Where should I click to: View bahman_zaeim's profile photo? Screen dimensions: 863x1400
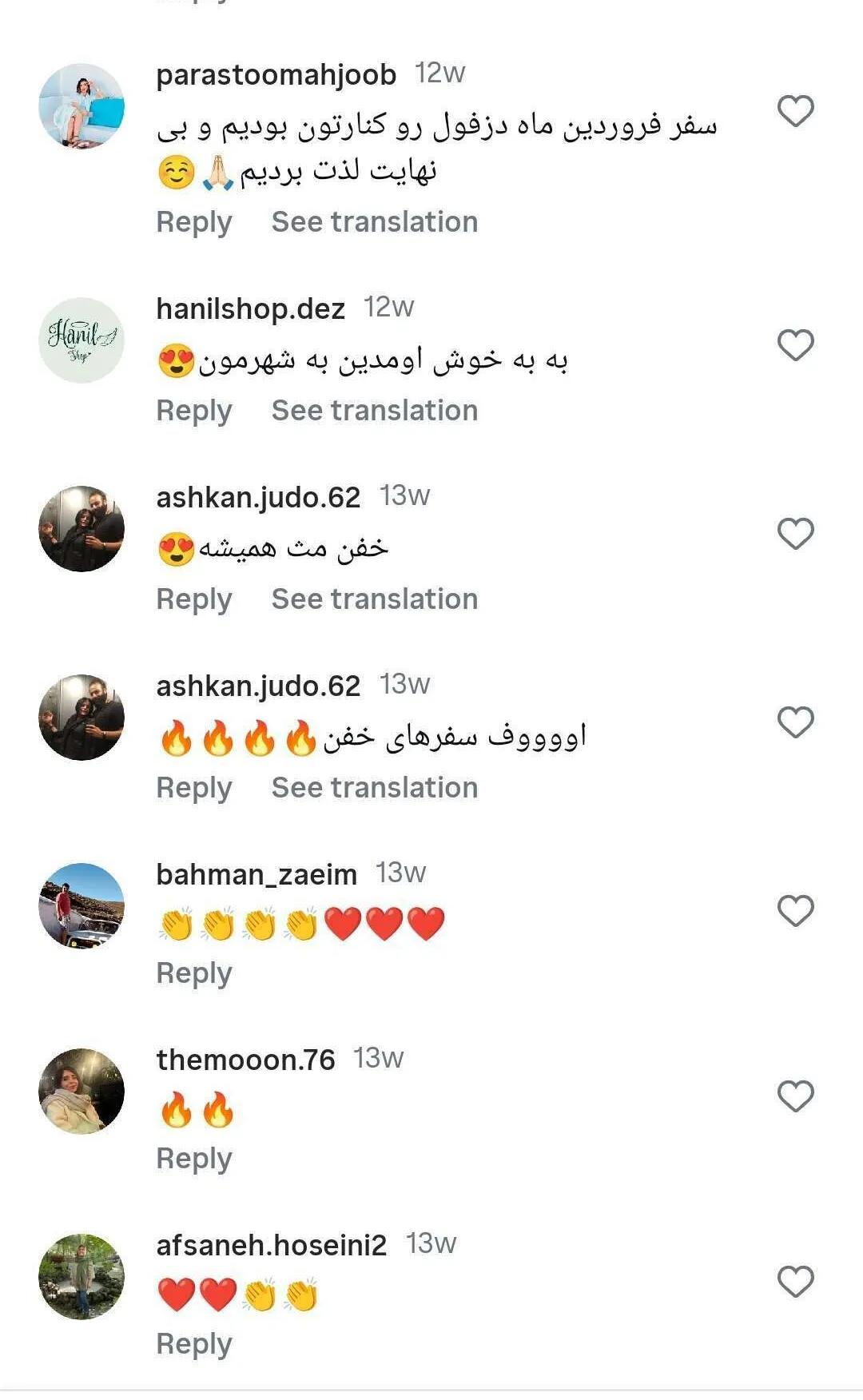(x=82, y=906)
